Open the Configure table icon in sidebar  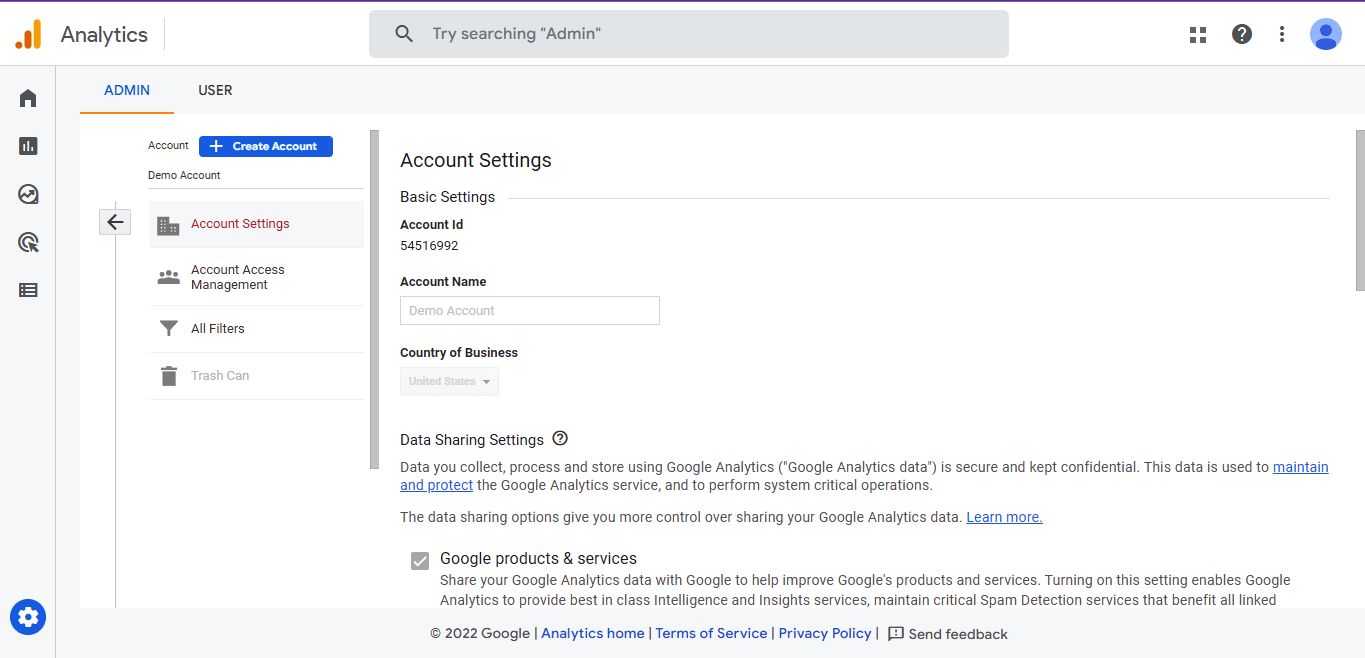pyautogui.click(x=28, y=290)
